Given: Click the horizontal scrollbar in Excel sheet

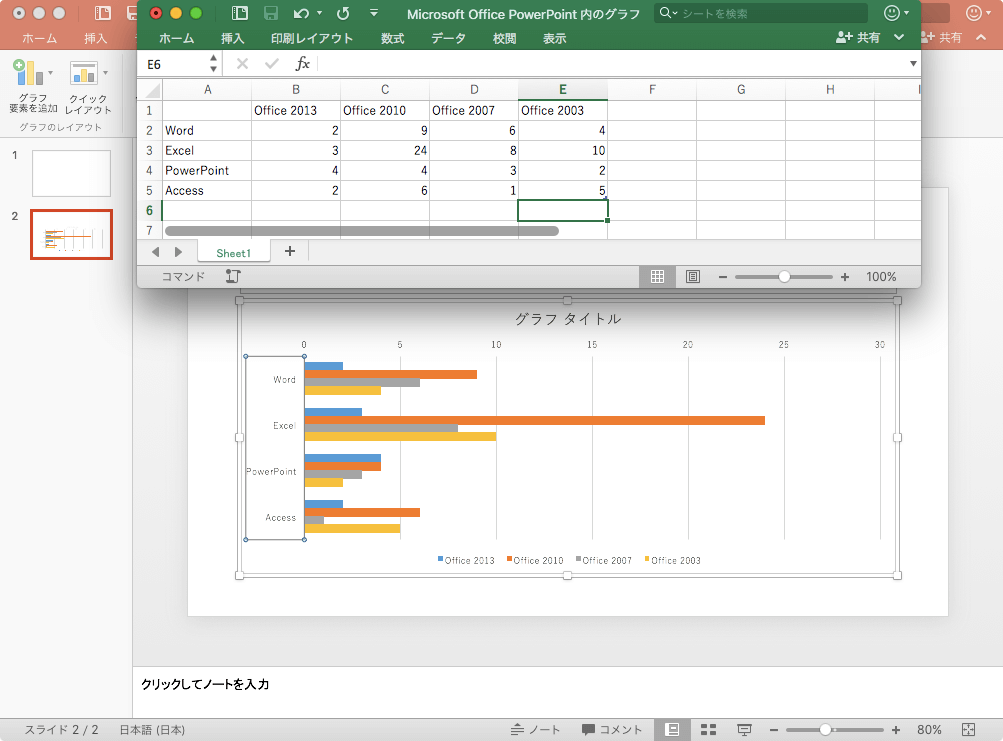Looking at the screenshot, I should [361, 230].
